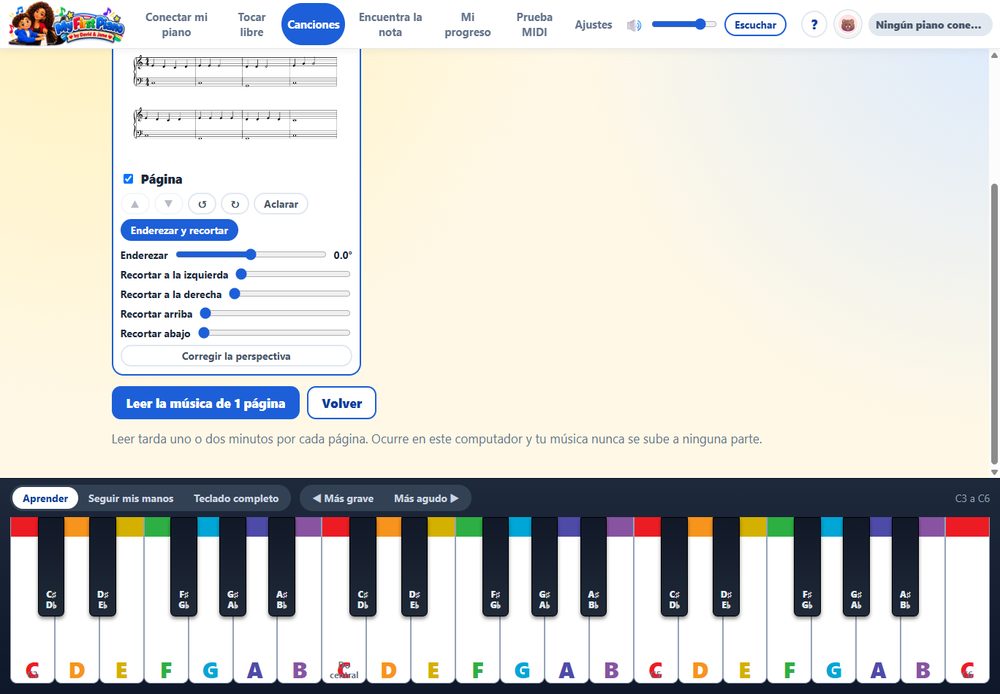Click the C3 a C6 range label
The width and height of the screenshot is (1000, 694).
click(972, 498)
